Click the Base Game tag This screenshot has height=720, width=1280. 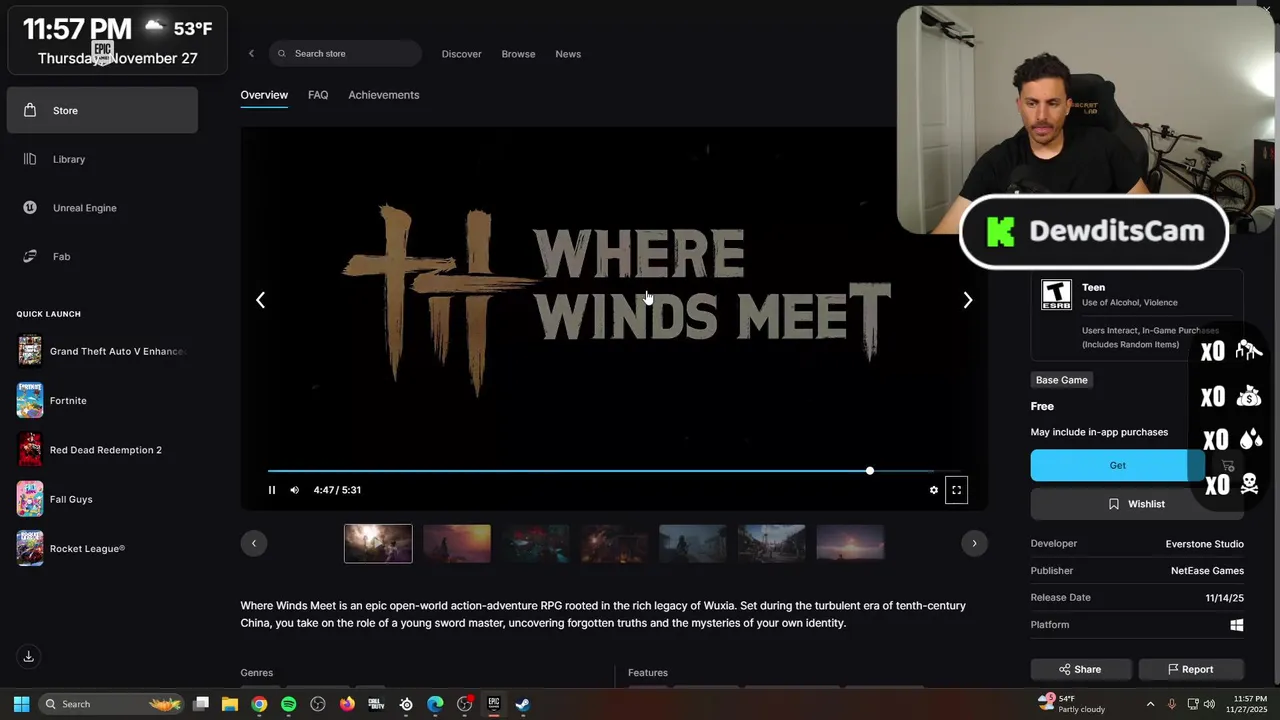[1061, 380]
